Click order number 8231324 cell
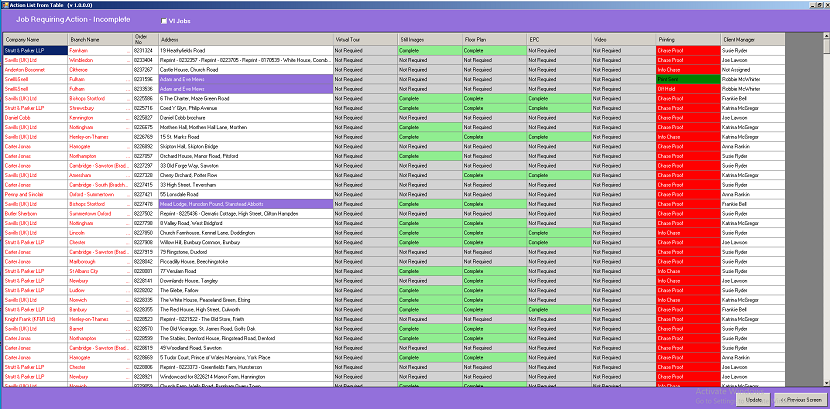Viewport: 830px width, 409px height. point(145,51)
